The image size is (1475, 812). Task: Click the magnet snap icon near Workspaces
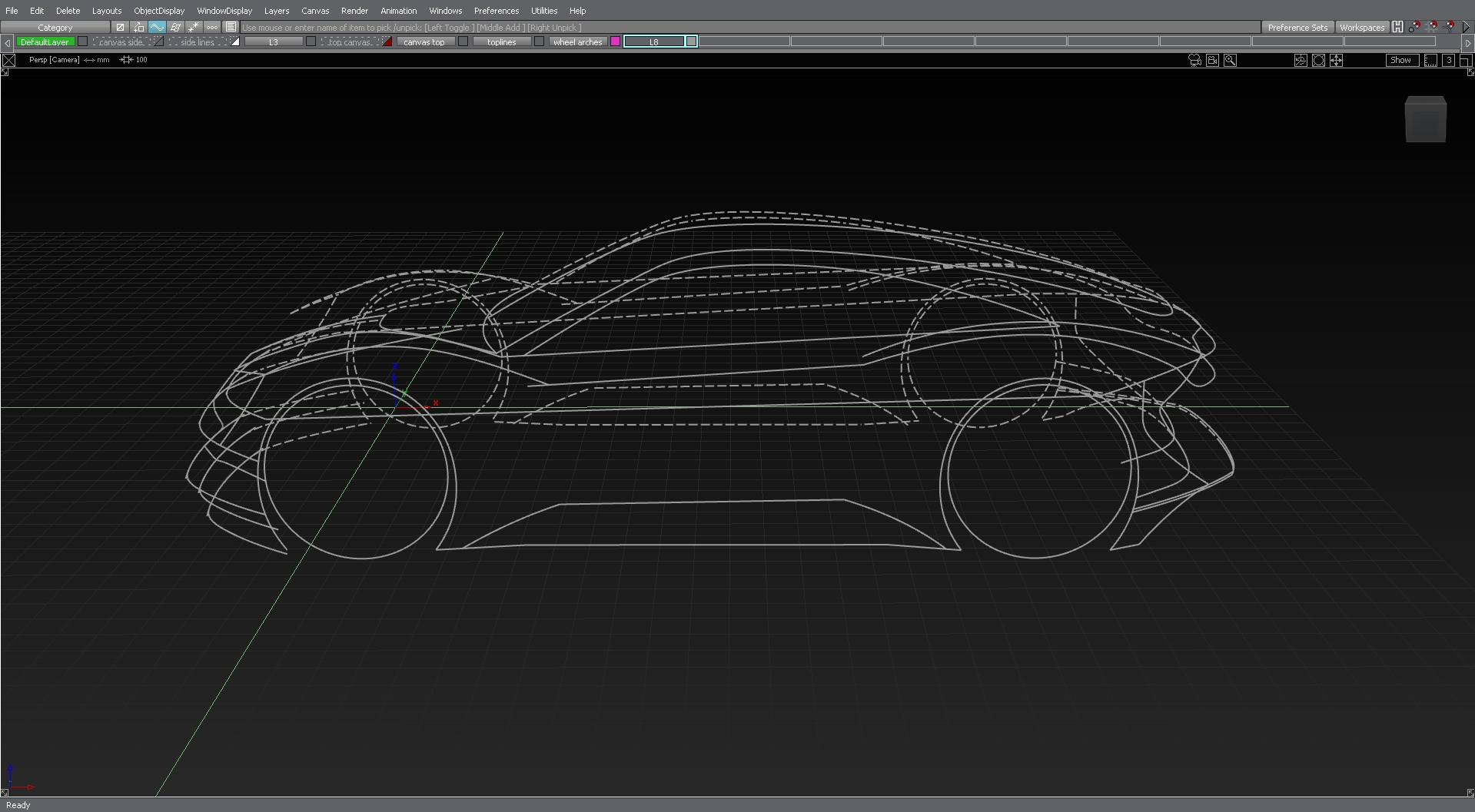[1415, 28]
